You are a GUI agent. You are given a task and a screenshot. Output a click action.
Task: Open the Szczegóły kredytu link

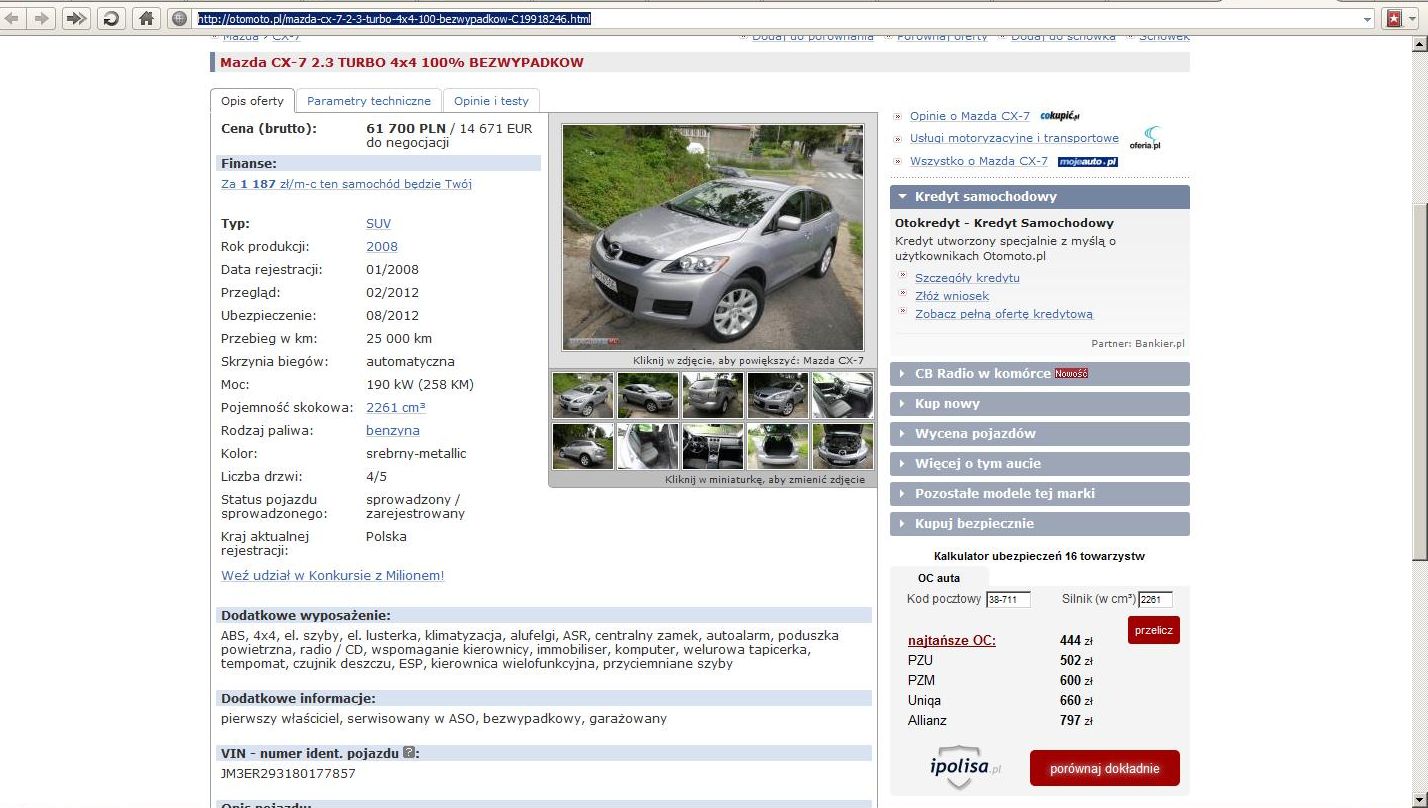pos(967,278)
